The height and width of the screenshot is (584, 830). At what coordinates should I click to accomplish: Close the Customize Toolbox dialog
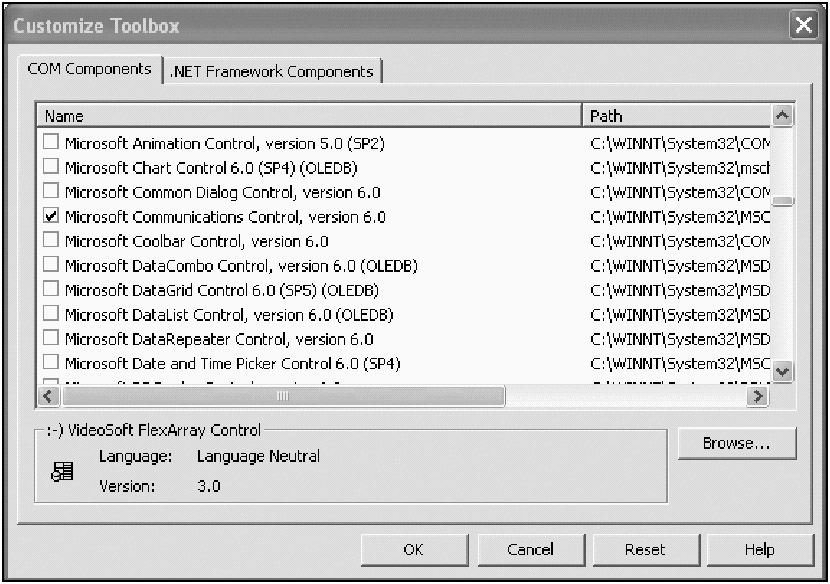click(x=803, y=25)
